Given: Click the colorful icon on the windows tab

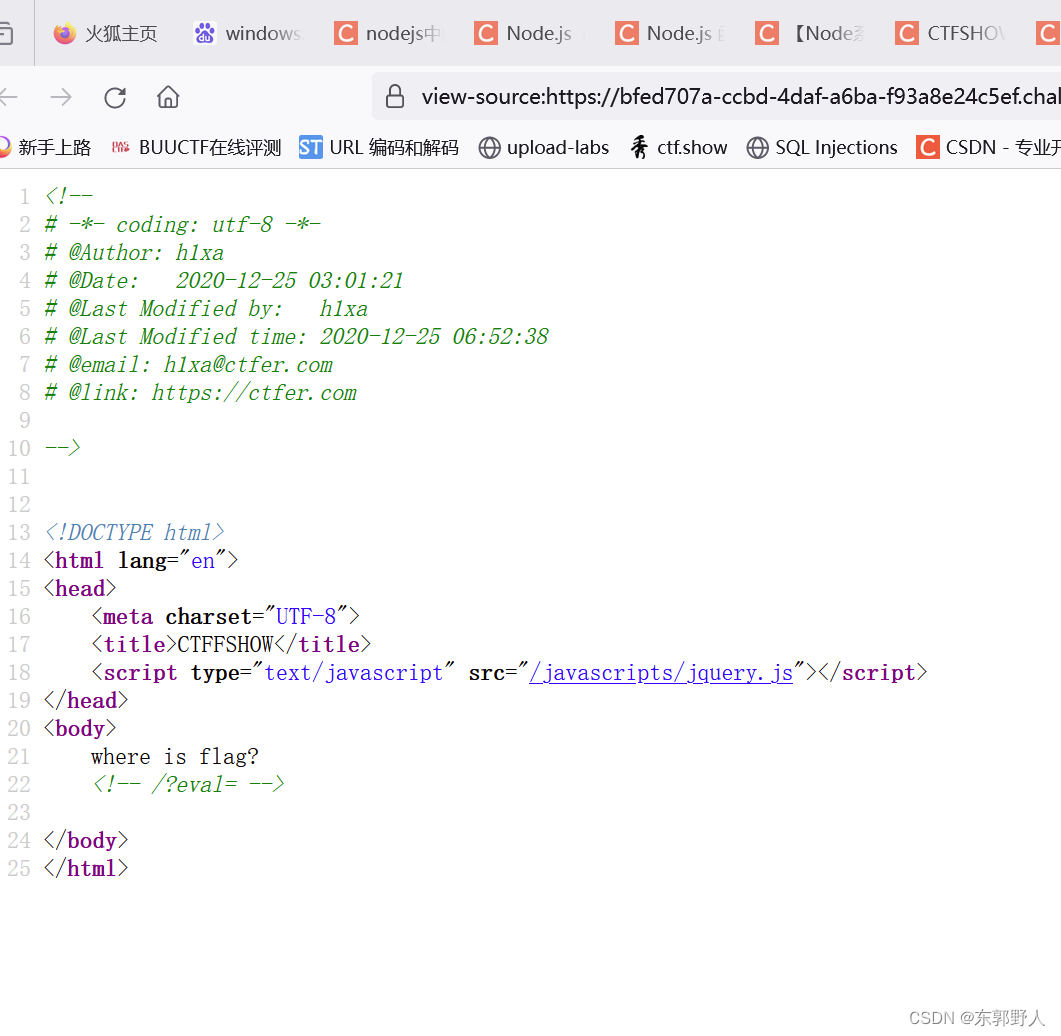Looking at the screenshot, I should coord(203,33).
